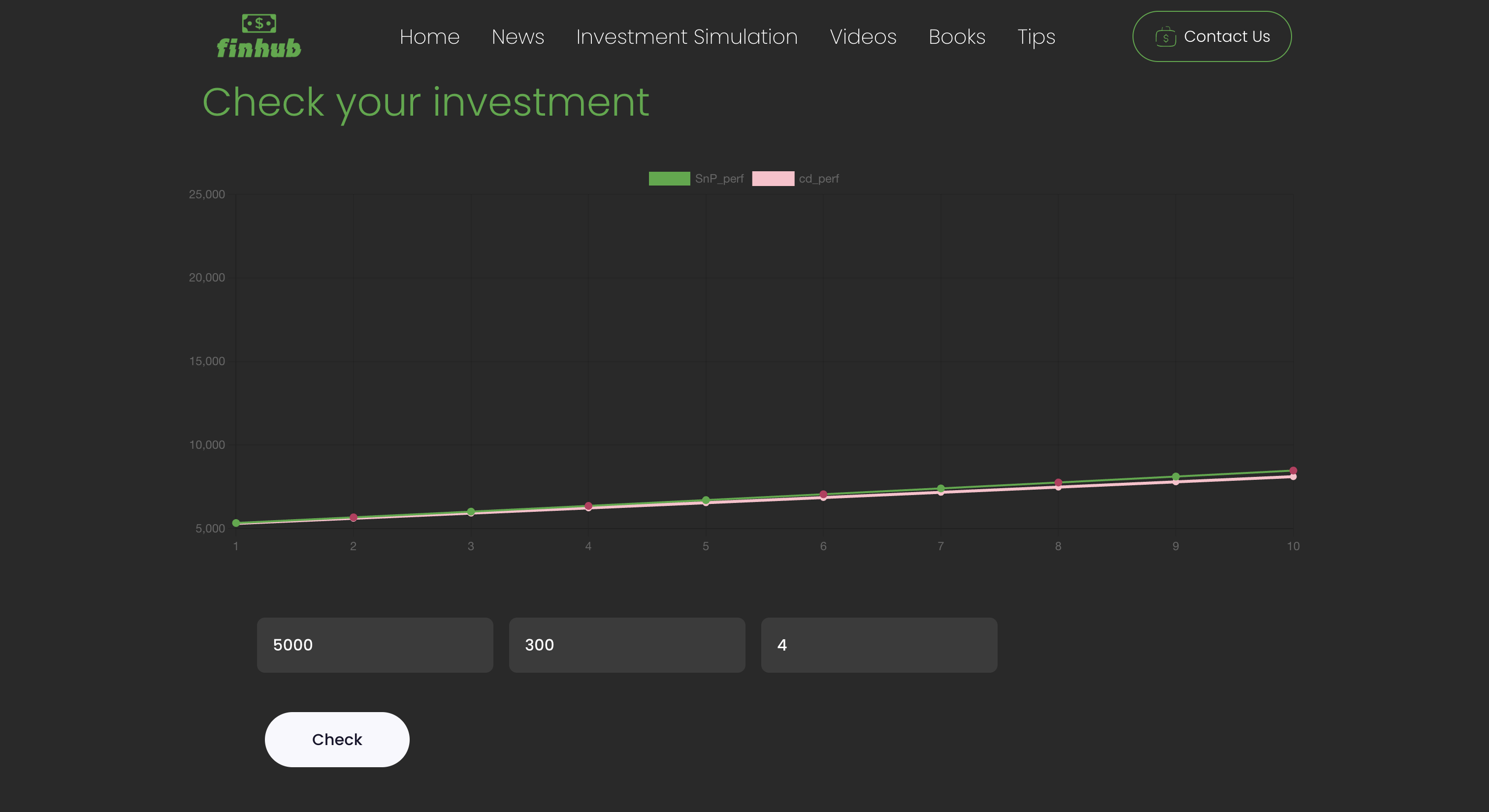This screenshot has width=1489, height=812.
Task: Click the chart data point at year 5
Action: pos(705,500)
